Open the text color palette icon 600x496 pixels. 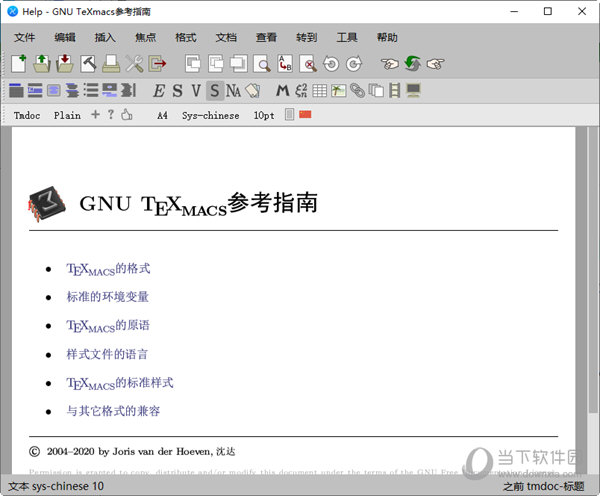[x=253, y=91]
